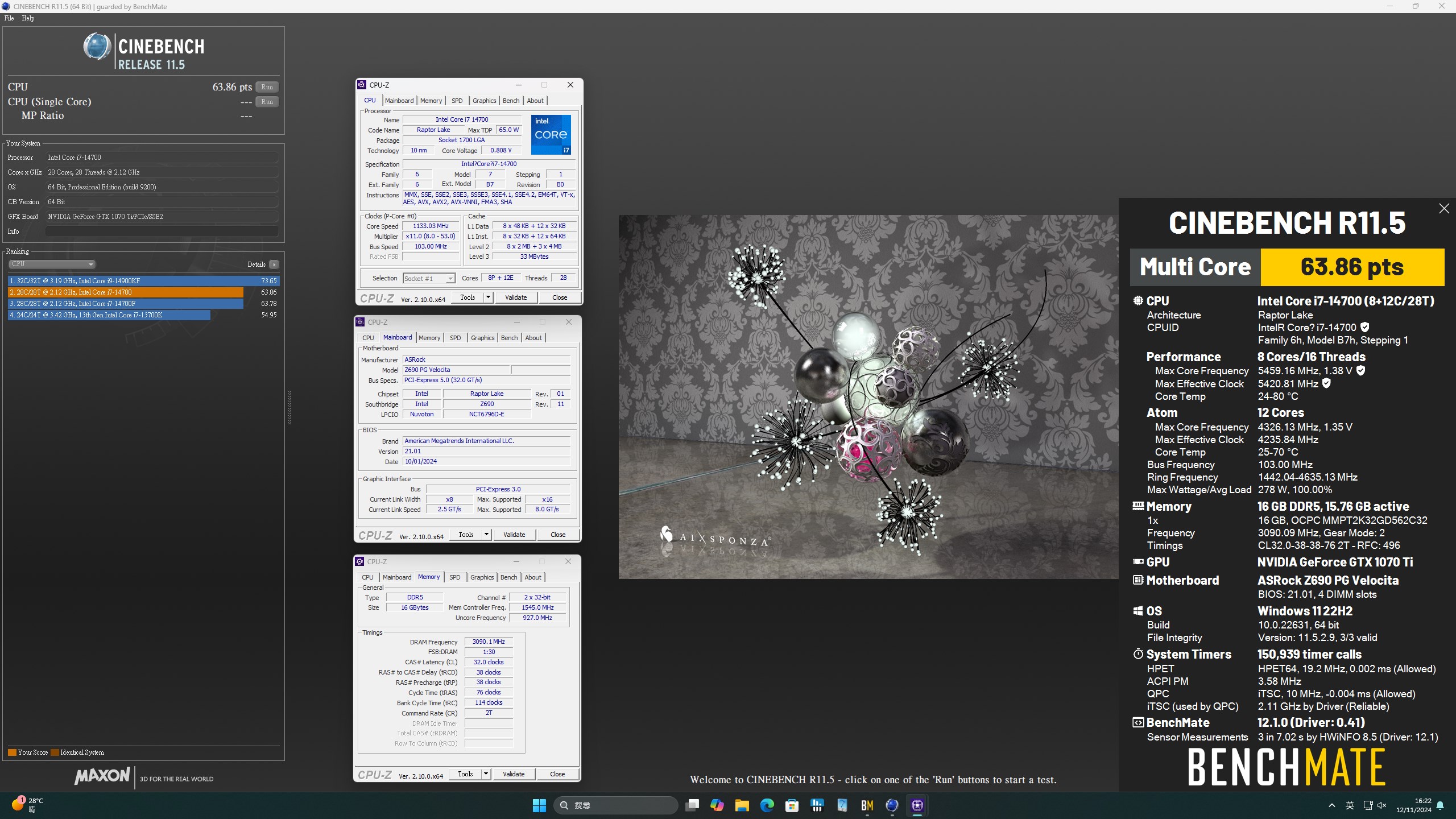The width and height of the screenshot is (1456, 819).
Task: Open the Windows Start menu
Action: (x=539, y=805)
